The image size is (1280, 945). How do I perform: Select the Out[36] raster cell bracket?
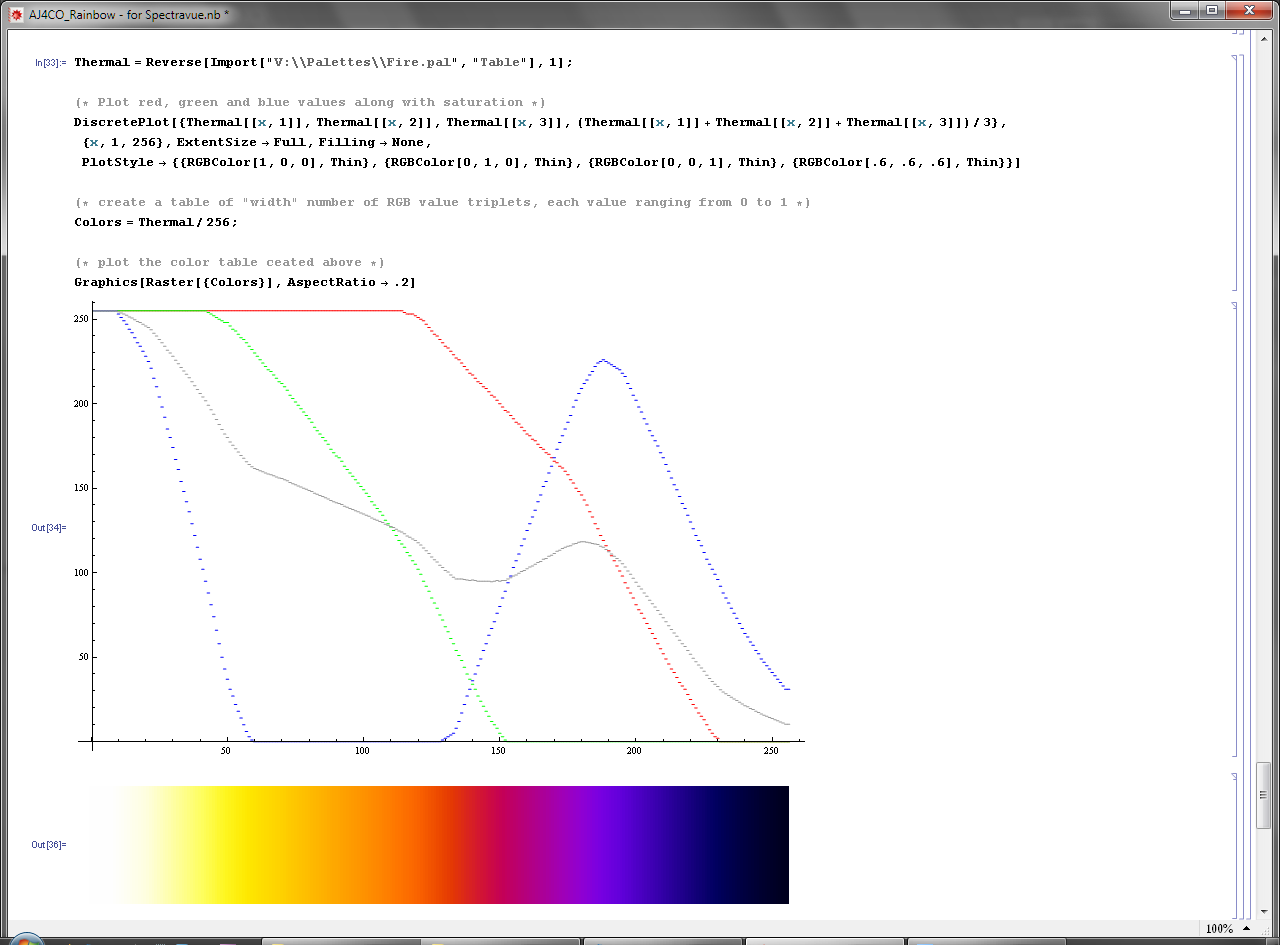tap(1234, 845)
